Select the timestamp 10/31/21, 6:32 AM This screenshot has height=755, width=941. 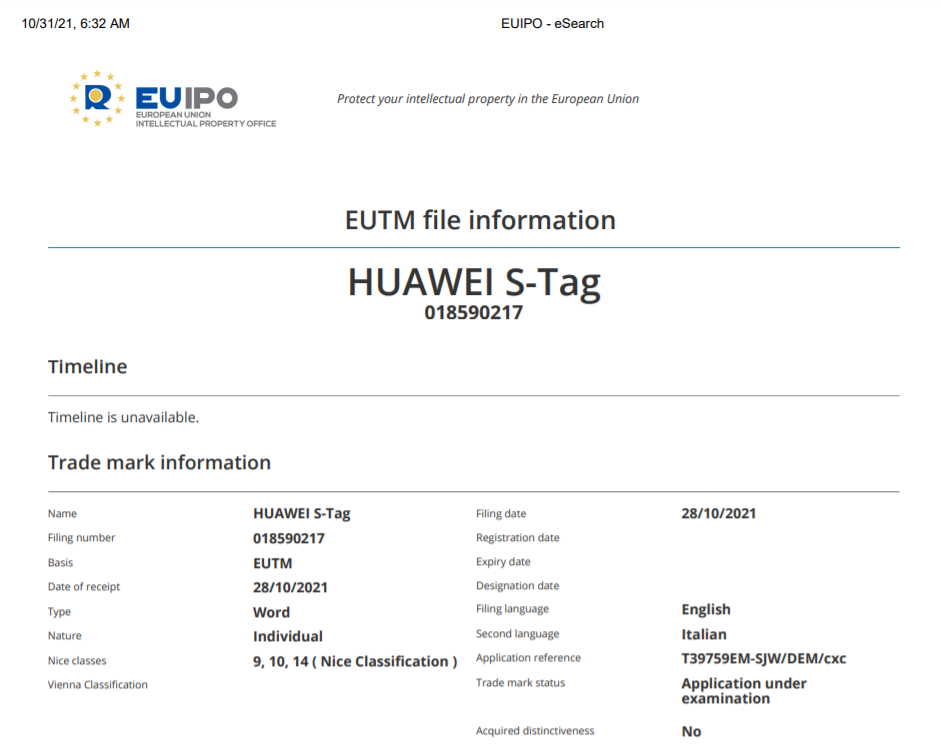pyautogui.click(x=73, y=23)
